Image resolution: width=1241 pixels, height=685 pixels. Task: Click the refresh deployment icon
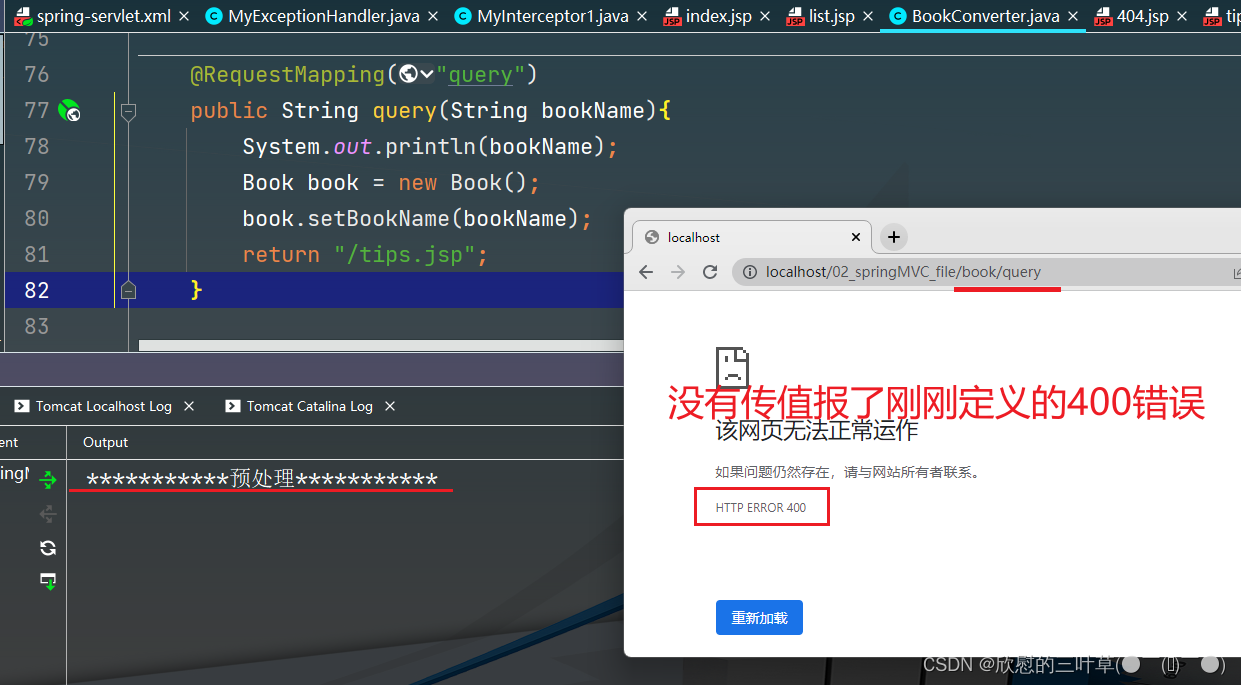[x=47, y=547]
